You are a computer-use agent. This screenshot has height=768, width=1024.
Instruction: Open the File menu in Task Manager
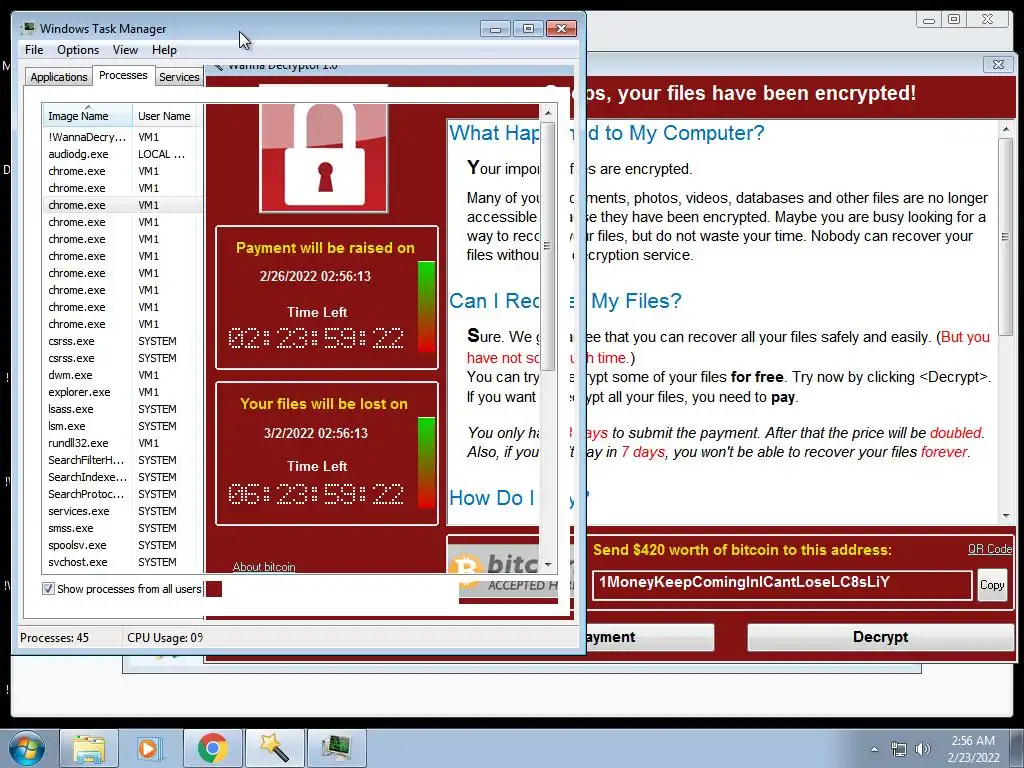[34, 50]
